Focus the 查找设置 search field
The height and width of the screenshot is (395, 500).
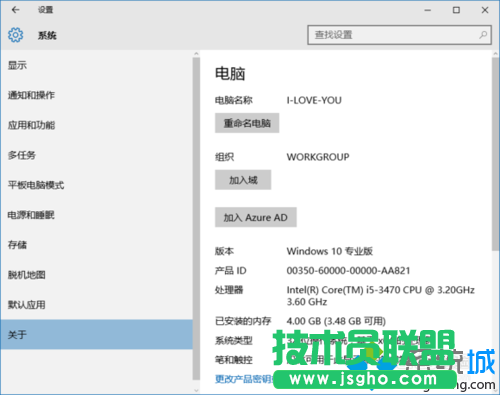399,35
